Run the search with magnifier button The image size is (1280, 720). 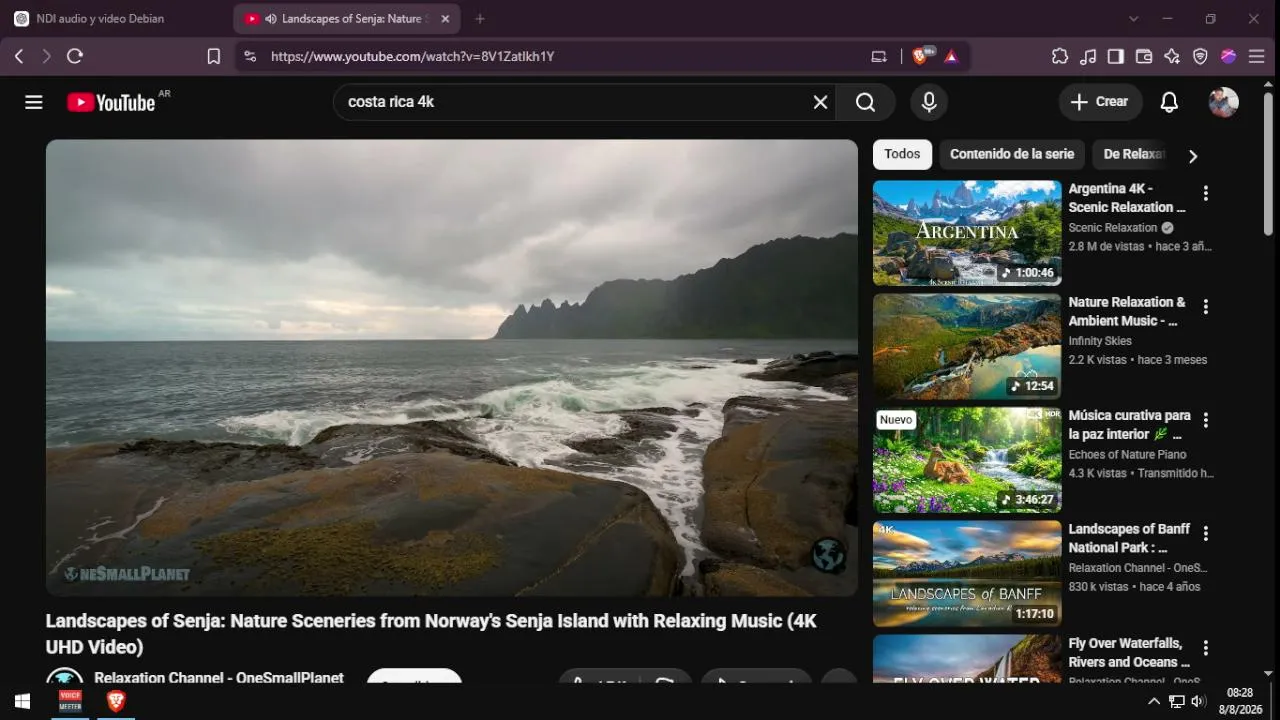coord(866,102)
